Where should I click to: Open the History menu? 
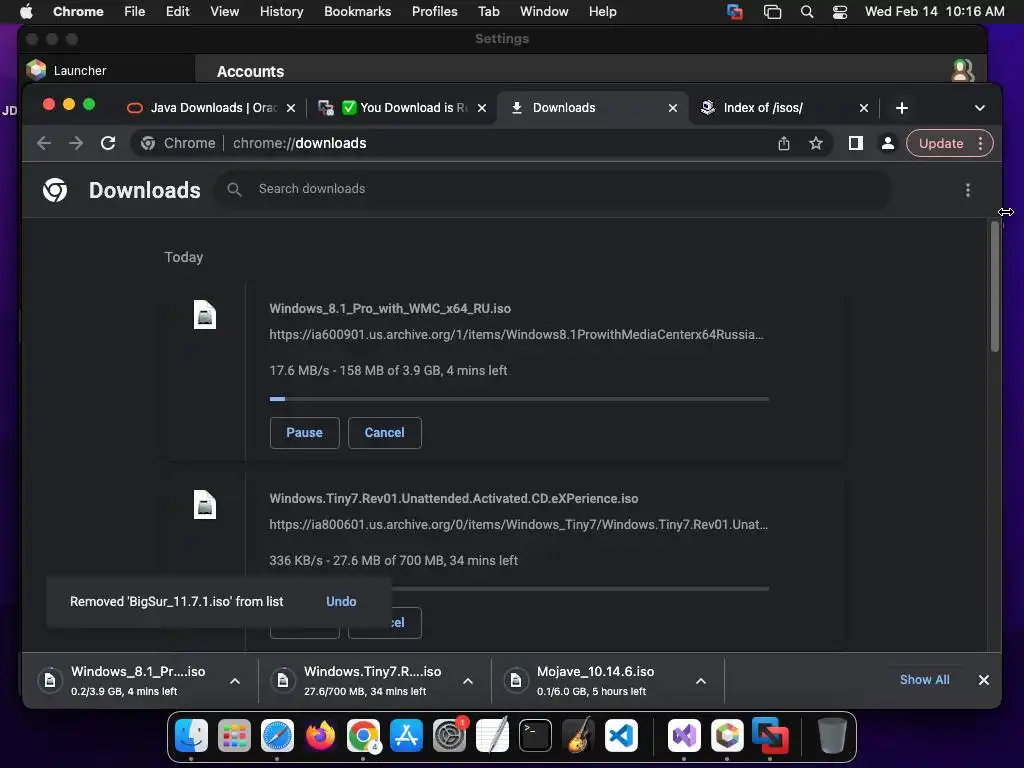tap(281, 12)
